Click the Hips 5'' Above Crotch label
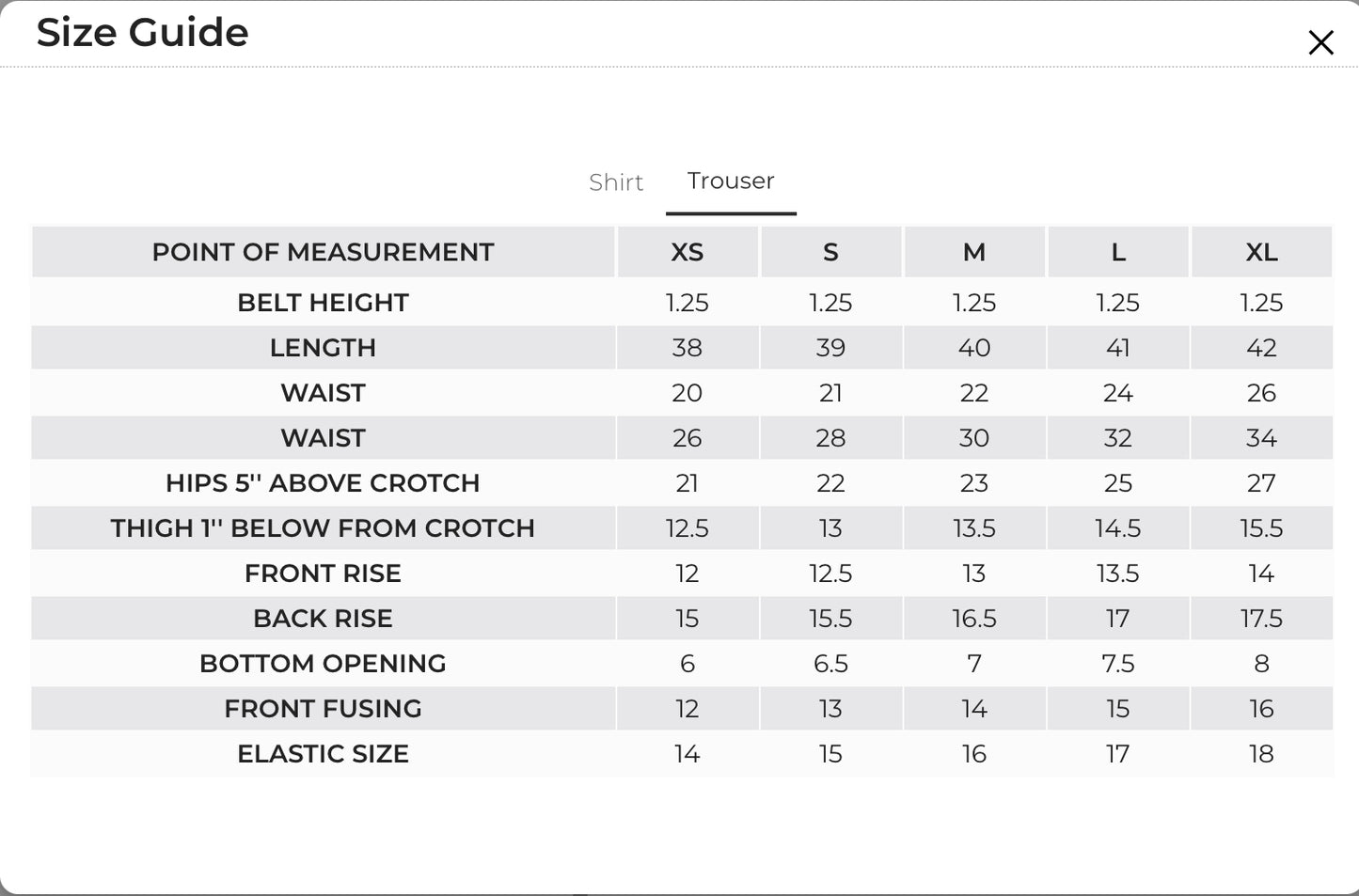Image resolution: width=1359 pixels, height=896 pixels. tap(323, 483)
